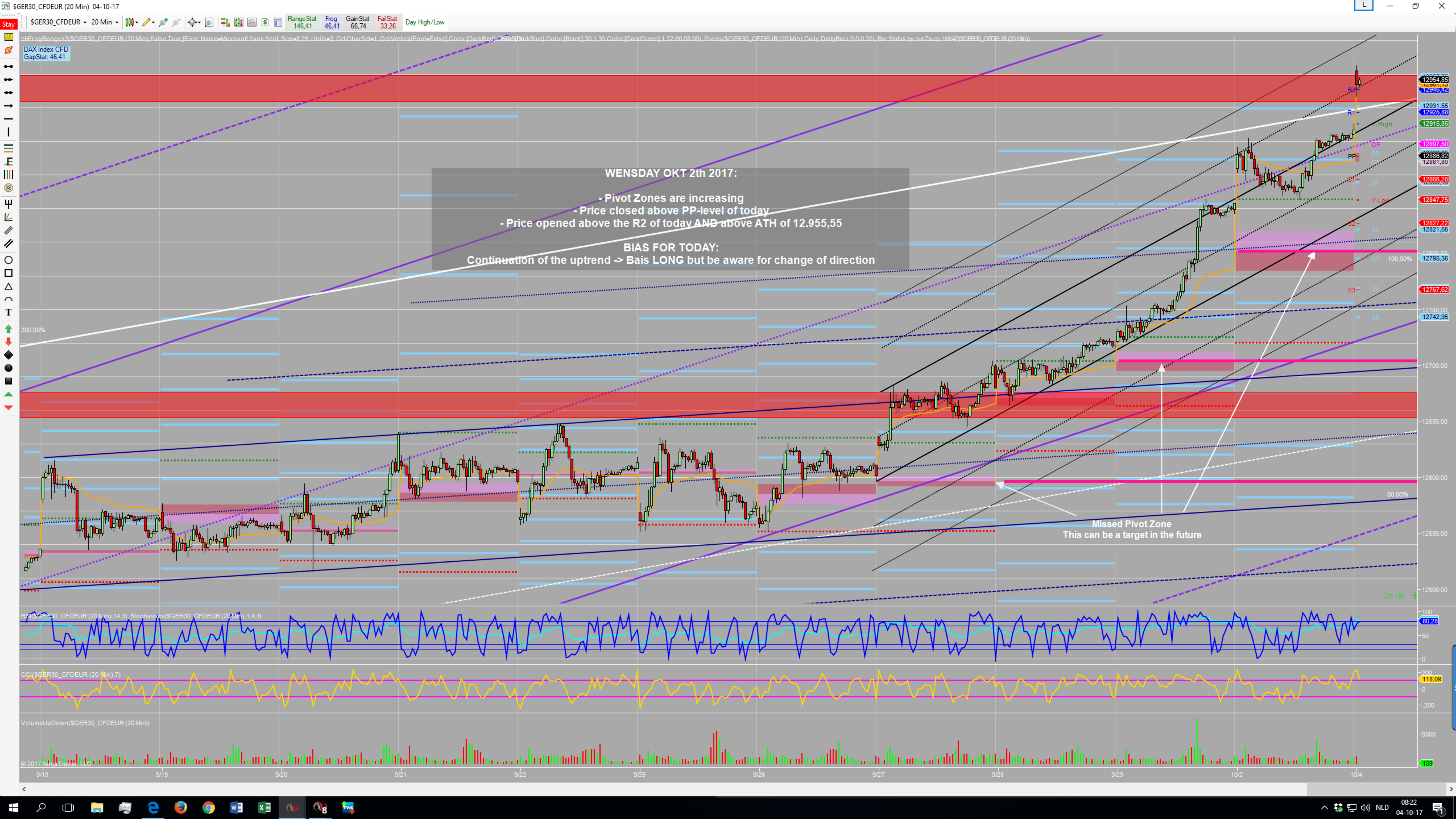Open the chart properties icon
1456x819 pixels.
(x=278, y=22)
